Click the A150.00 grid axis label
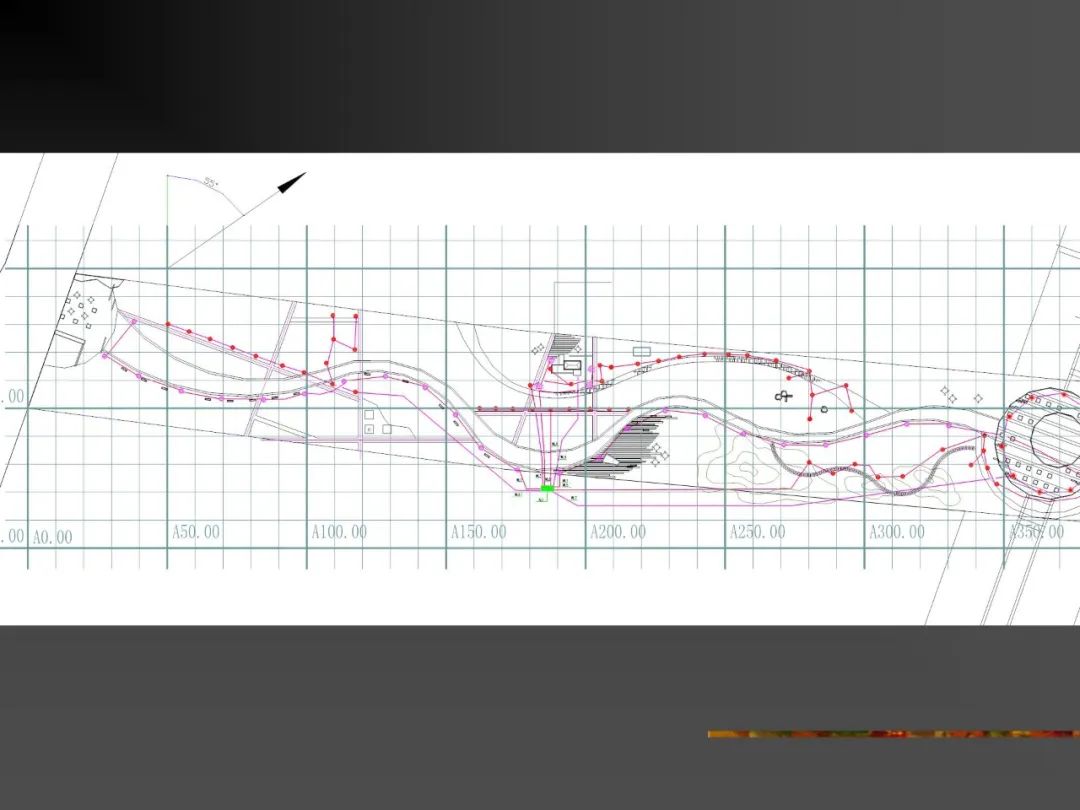Screen dimensions: 1080x810 (479, 532)
